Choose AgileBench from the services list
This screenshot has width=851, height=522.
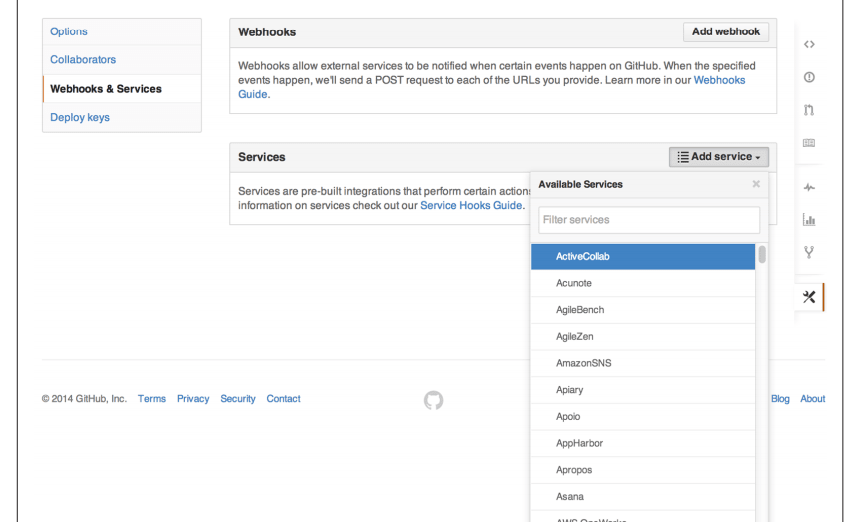[643, 310]
